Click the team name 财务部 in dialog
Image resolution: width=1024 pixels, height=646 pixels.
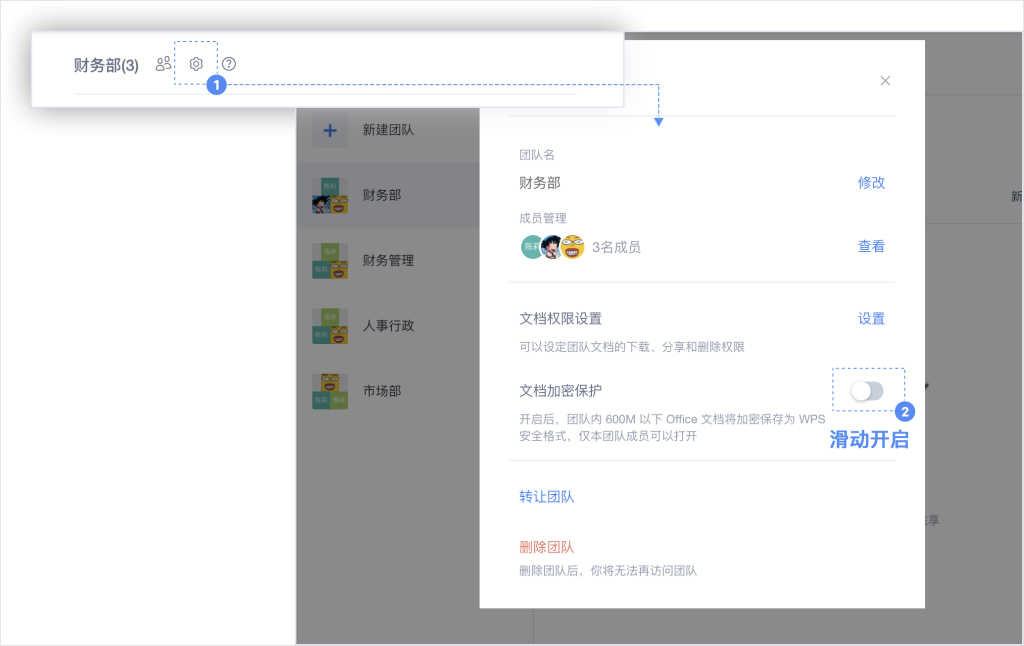[539, 183]
